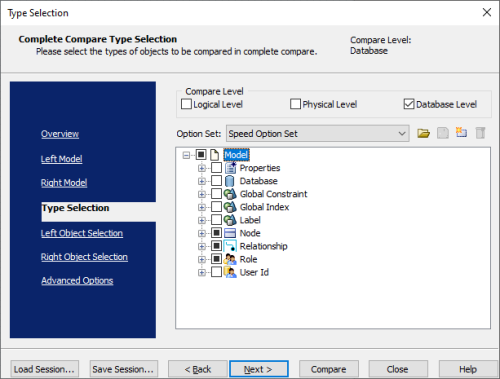Select the User Id tree item
This screenshot has width=500, height=379.
254,272
